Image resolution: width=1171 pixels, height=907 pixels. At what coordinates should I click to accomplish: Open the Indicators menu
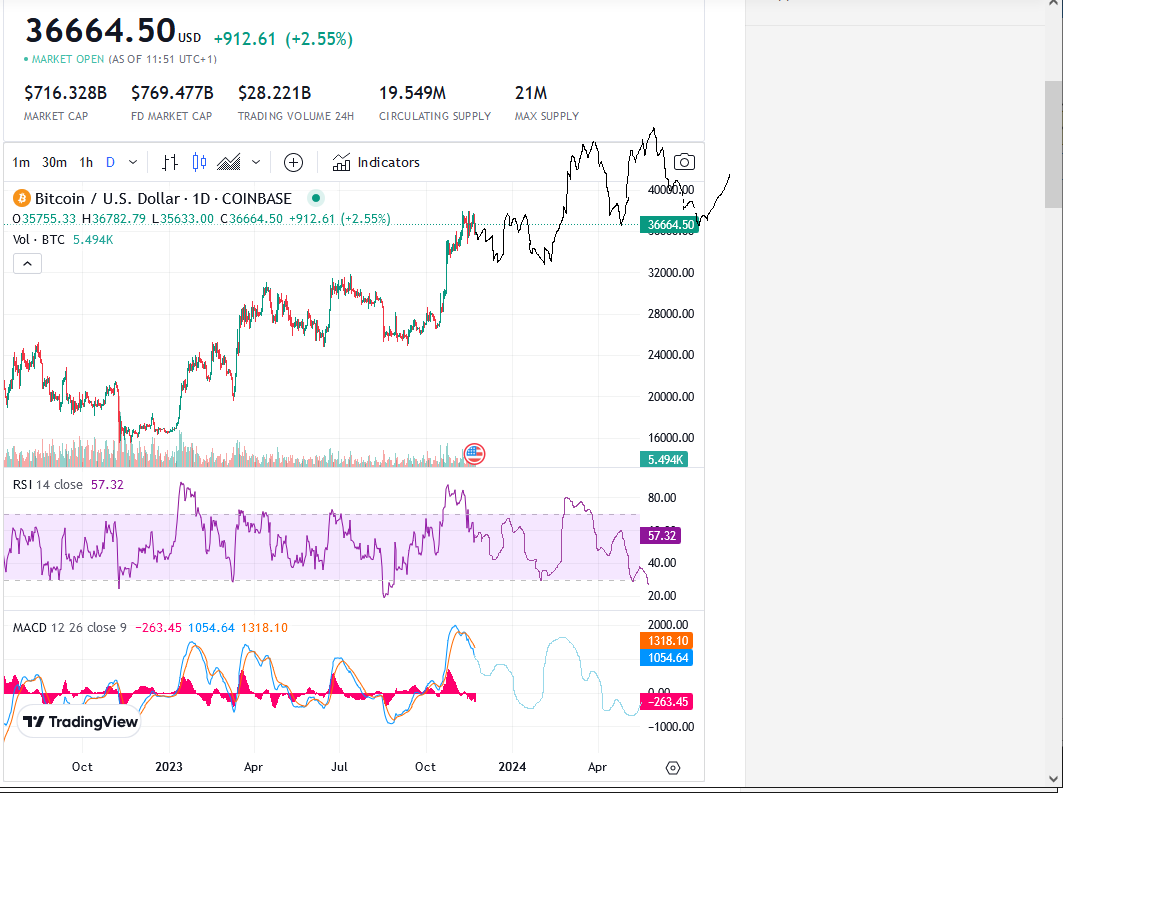coord(376,162)
